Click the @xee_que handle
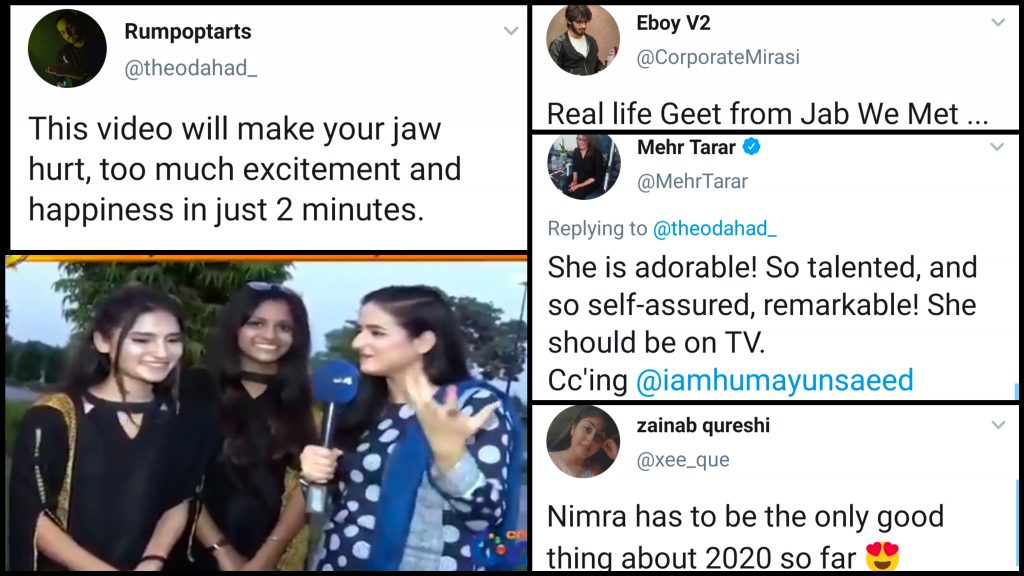Viewport: 1024px width, 576px height. (683, 460)
